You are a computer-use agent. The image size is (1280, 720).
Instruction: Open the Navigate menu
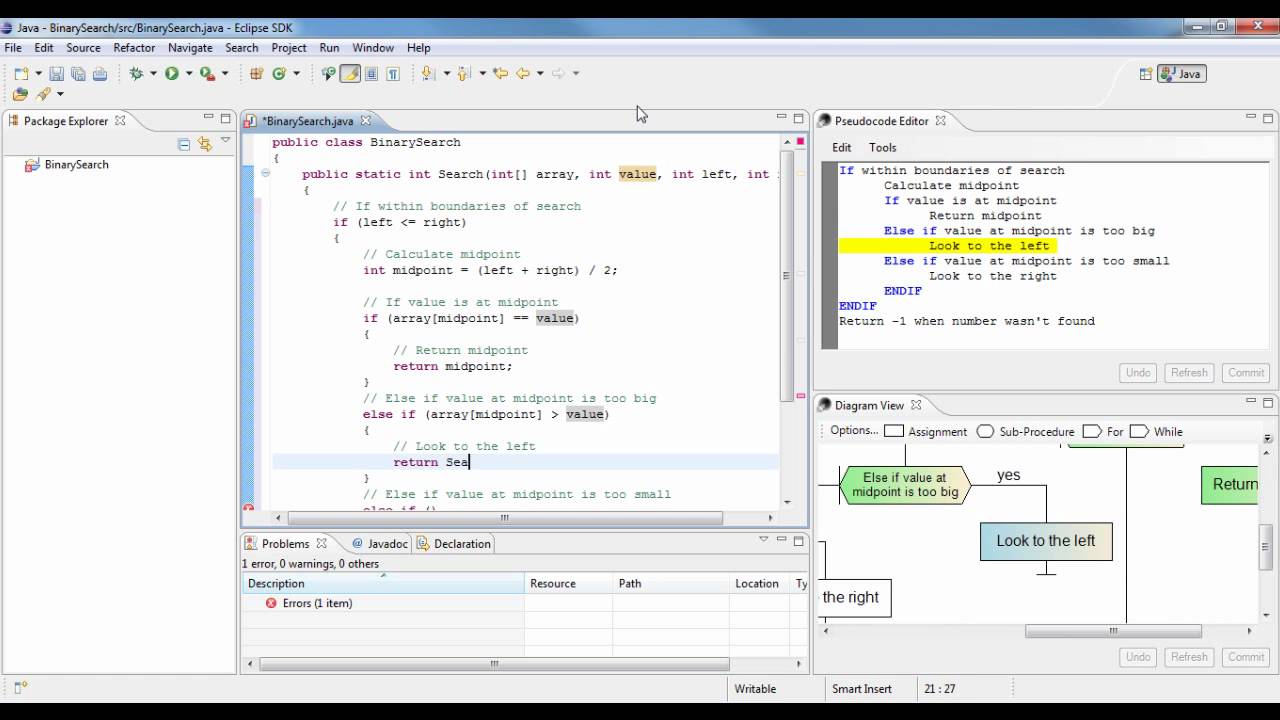click(190, 48)
